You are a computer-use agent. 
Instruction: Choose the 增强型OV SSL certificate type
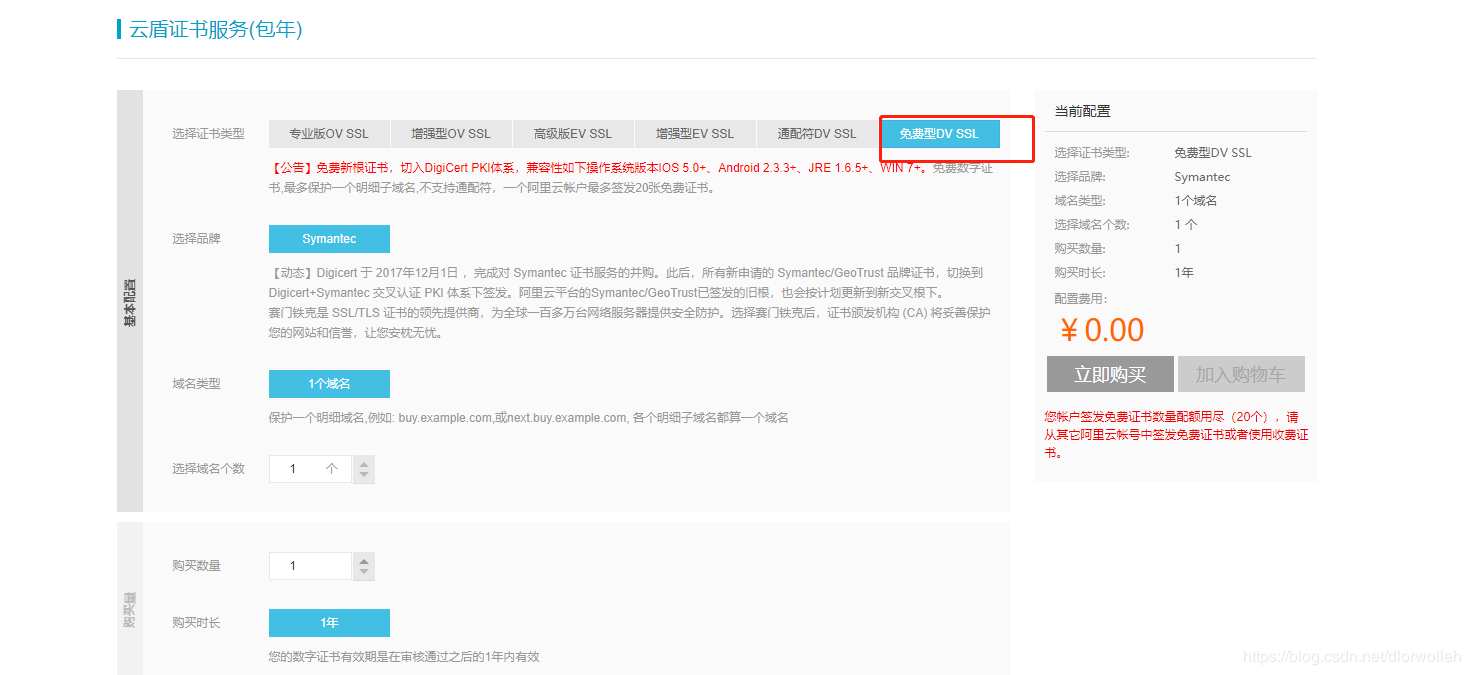[x=451, y=134]
